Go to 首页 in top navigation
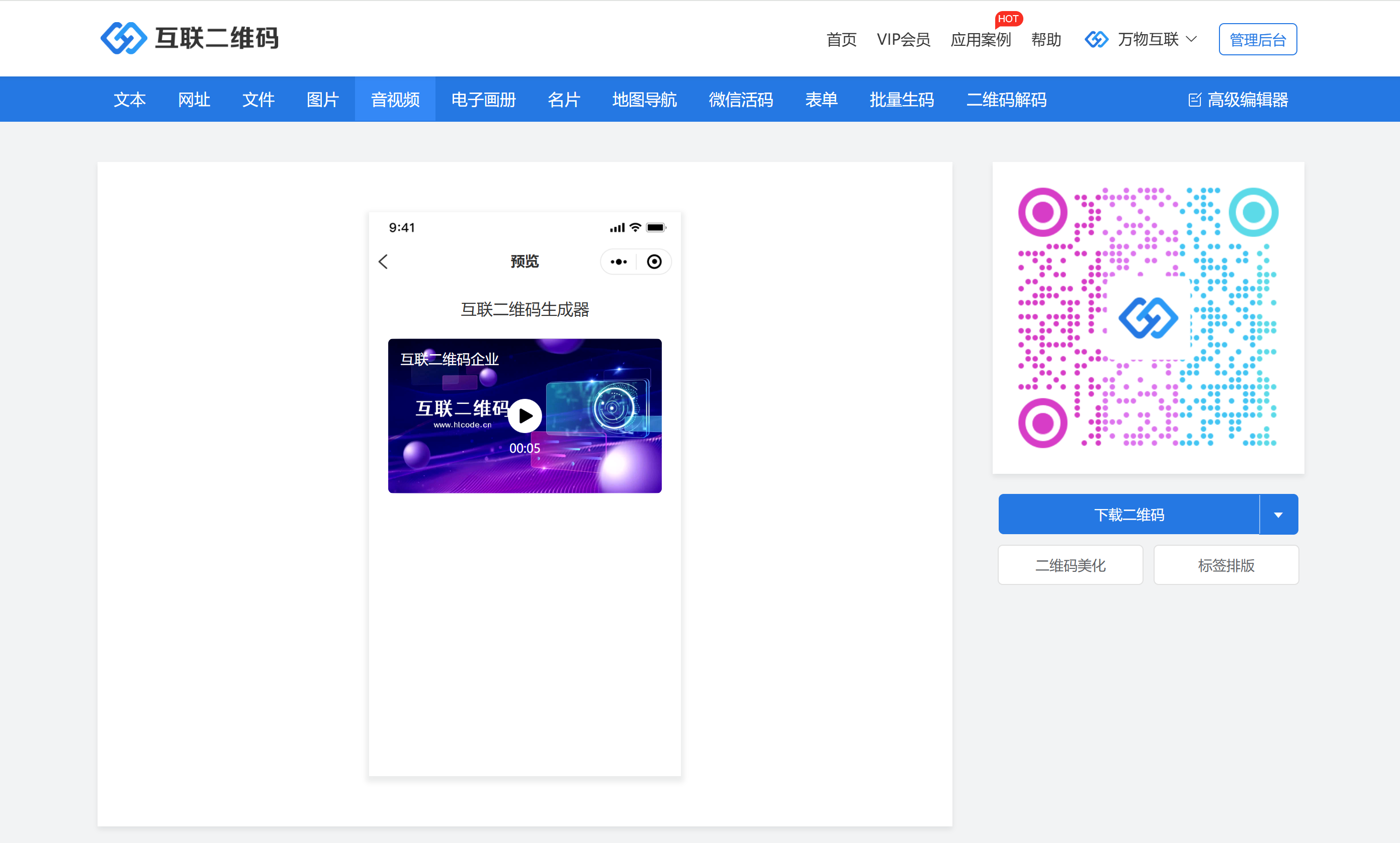The image size is (1400, 843). tap(841, 39)
